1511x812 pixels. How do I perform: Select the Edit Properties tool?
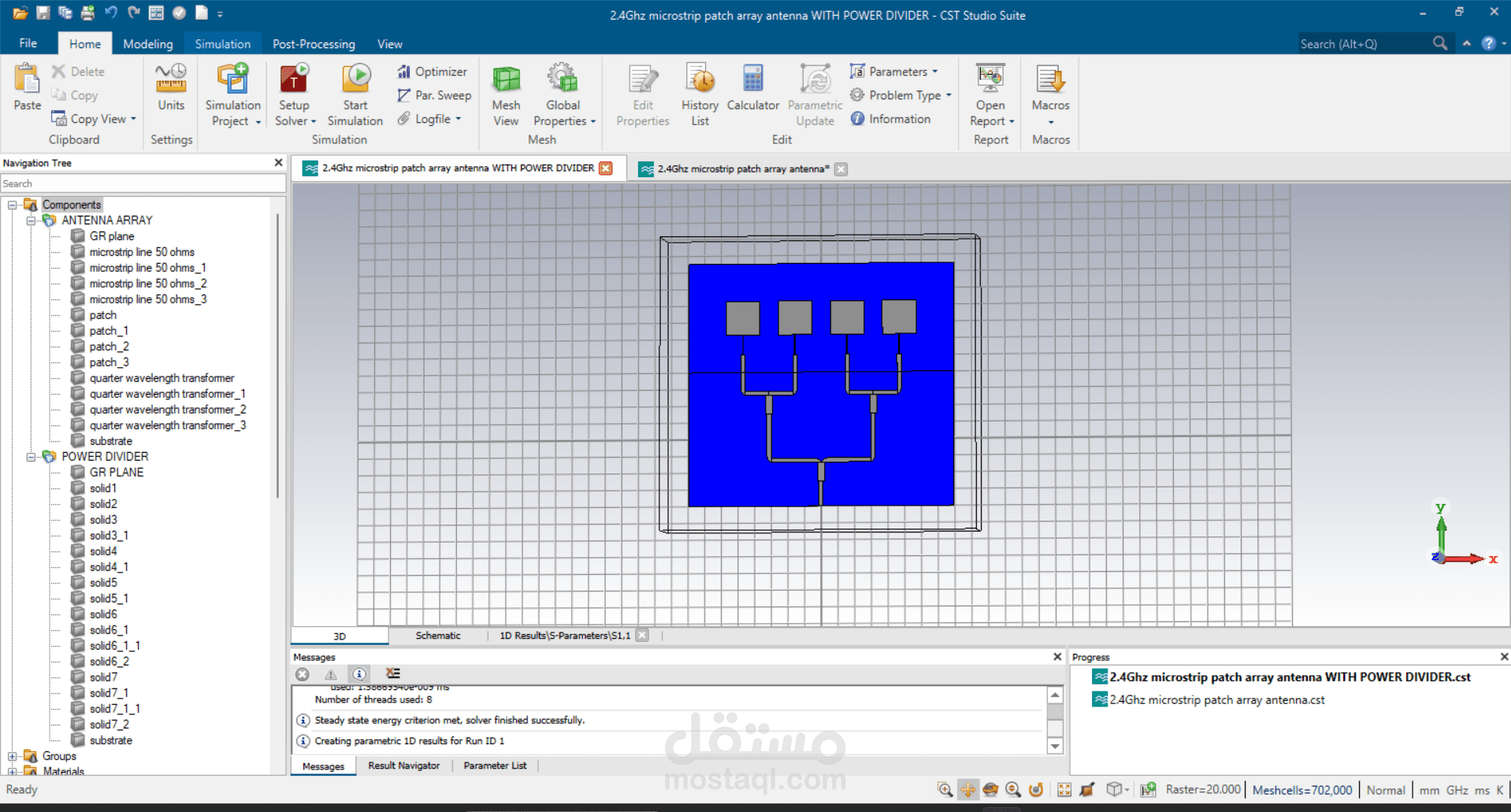pyautogui.click(x=642, y=93)
